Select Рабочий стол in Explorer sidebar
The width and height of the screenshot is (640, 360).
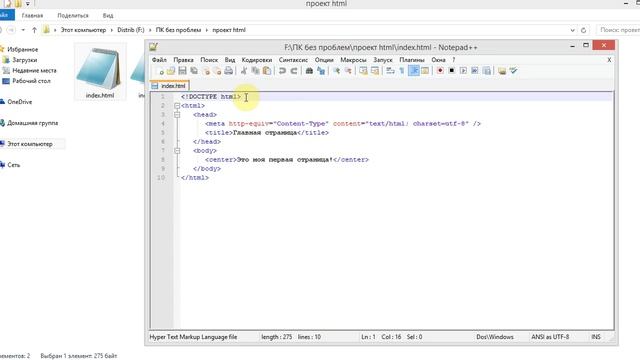coord(27,81)
